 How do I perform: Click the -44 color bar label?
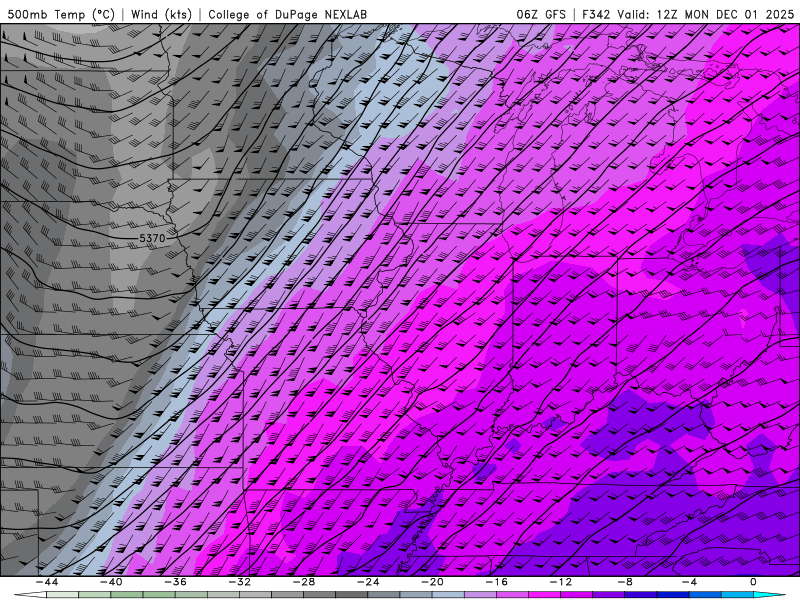click(x=47, y=582)
